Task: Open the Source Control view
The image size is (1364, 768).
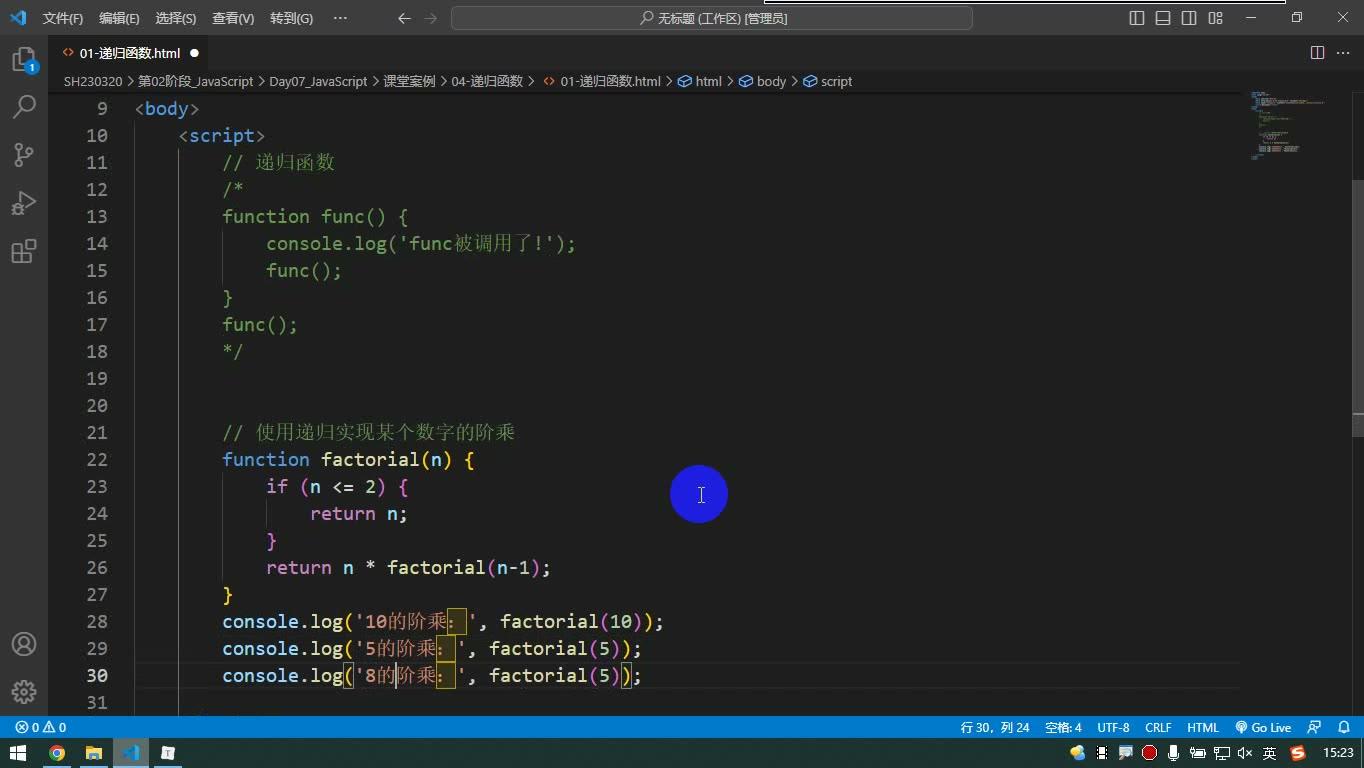Action: tap(24, 155)
